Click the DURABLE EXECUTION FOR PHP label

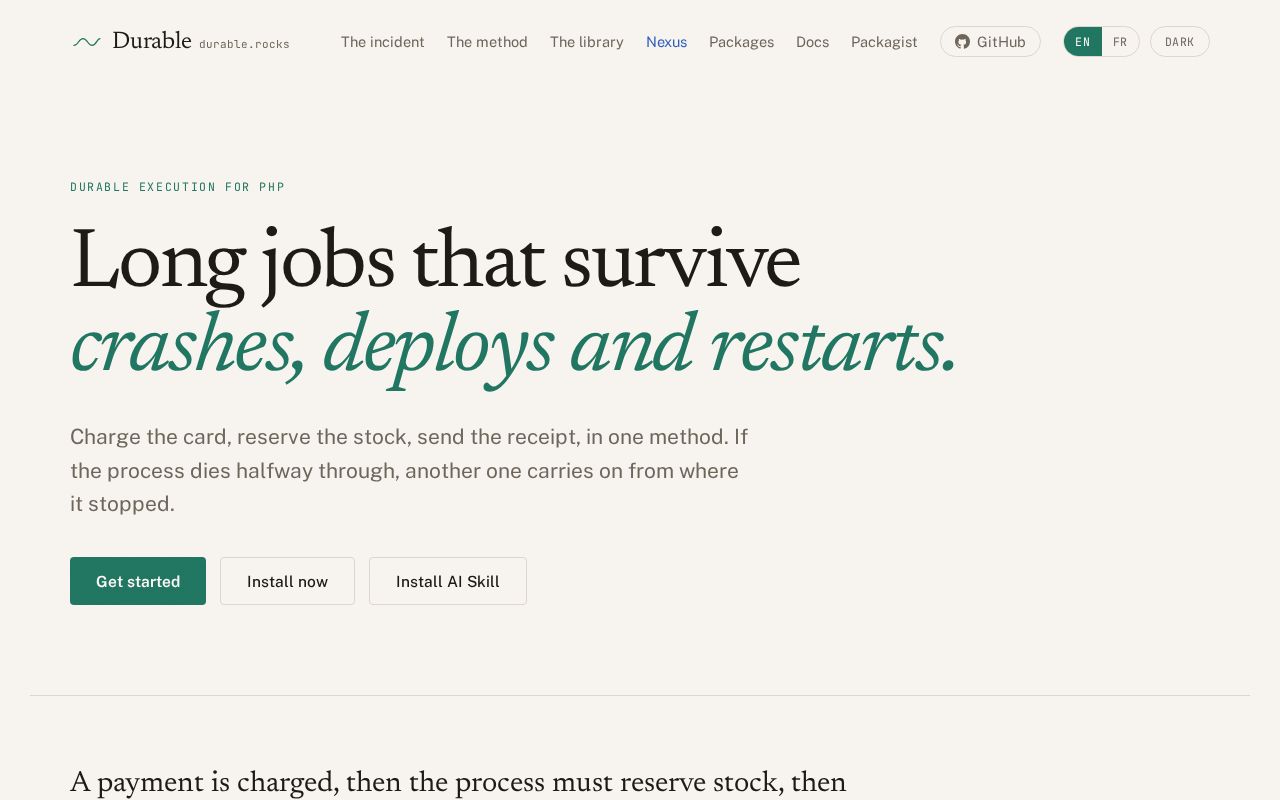click(178, 187)
